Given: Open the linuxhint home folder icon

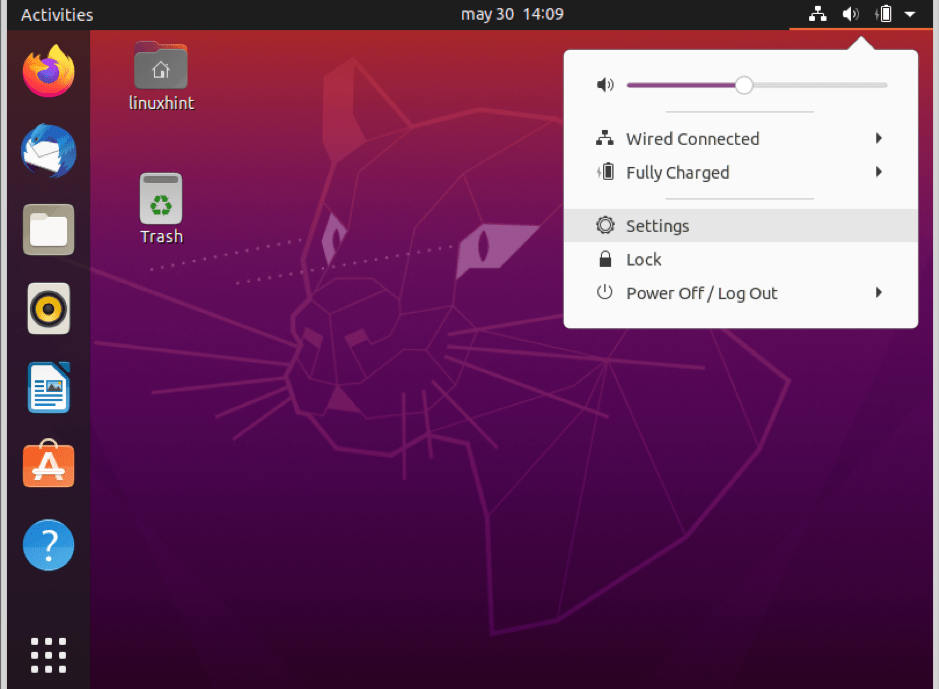Looking at the screenshot, I should (x=160, y=66).
